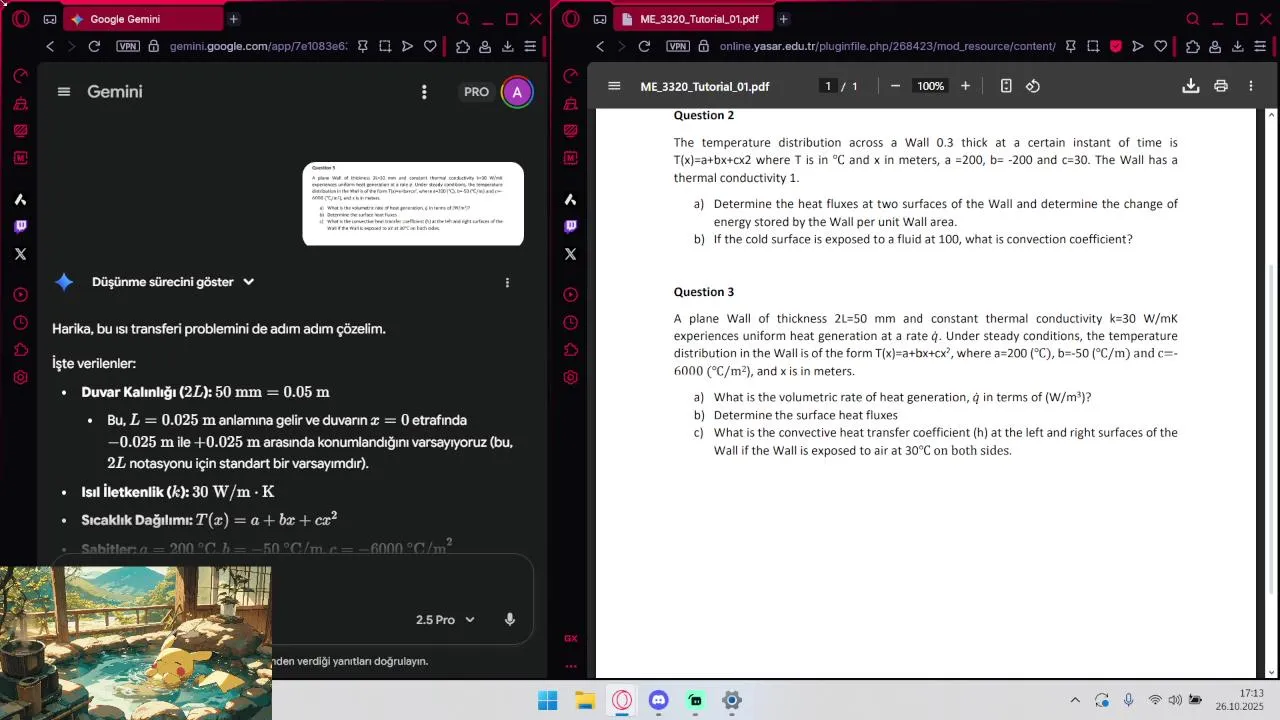Open Twitch in PDF window sidebar

(x=571, y=226)
